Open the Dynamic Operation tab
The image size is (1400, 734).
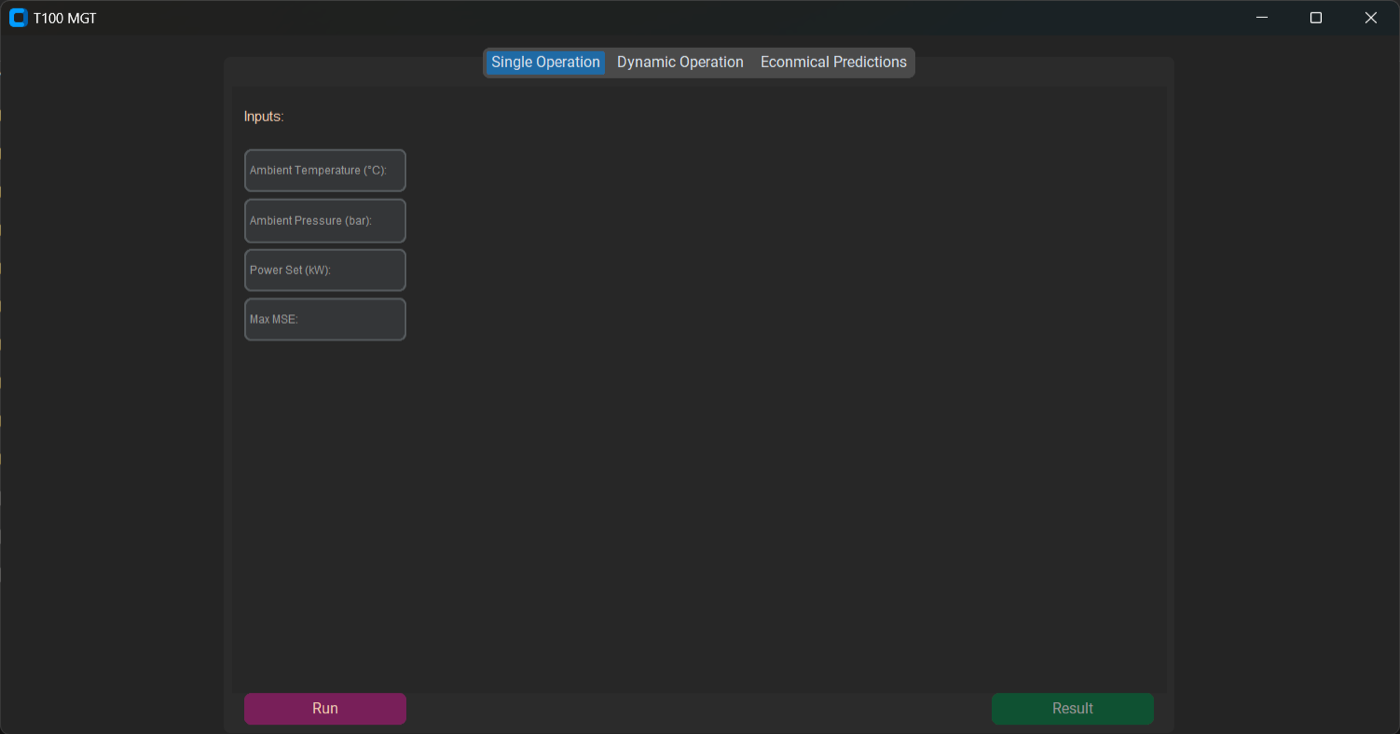680,62
